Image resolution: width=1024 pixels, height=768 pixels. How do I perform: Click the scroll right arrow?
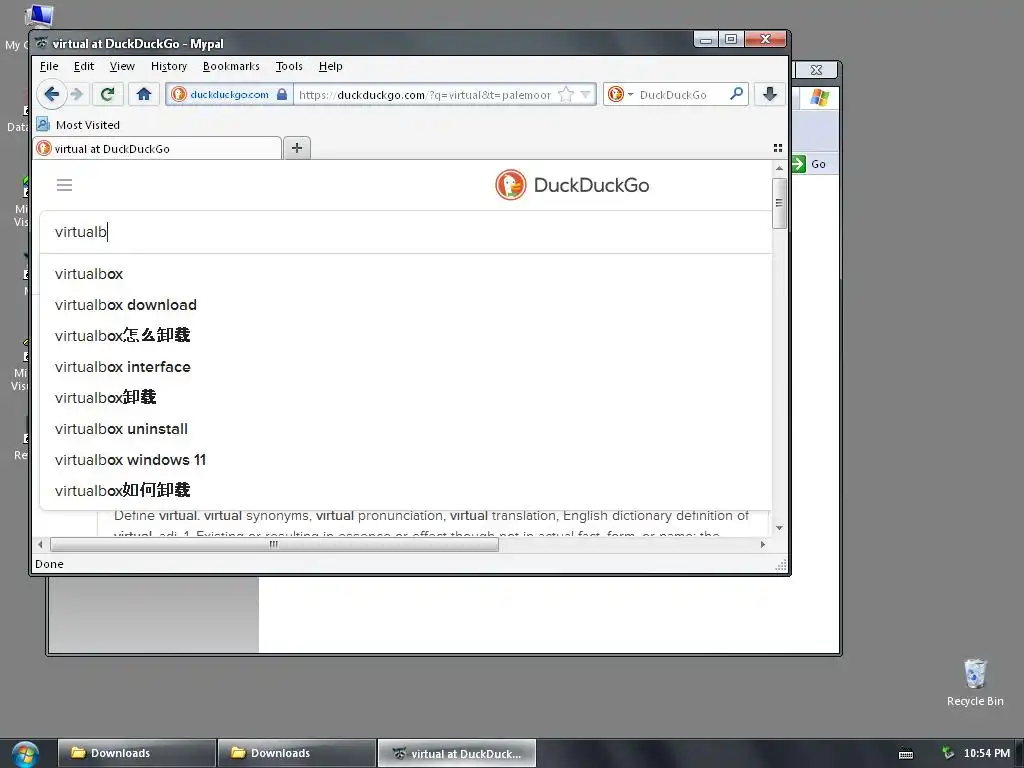[763, 544]
